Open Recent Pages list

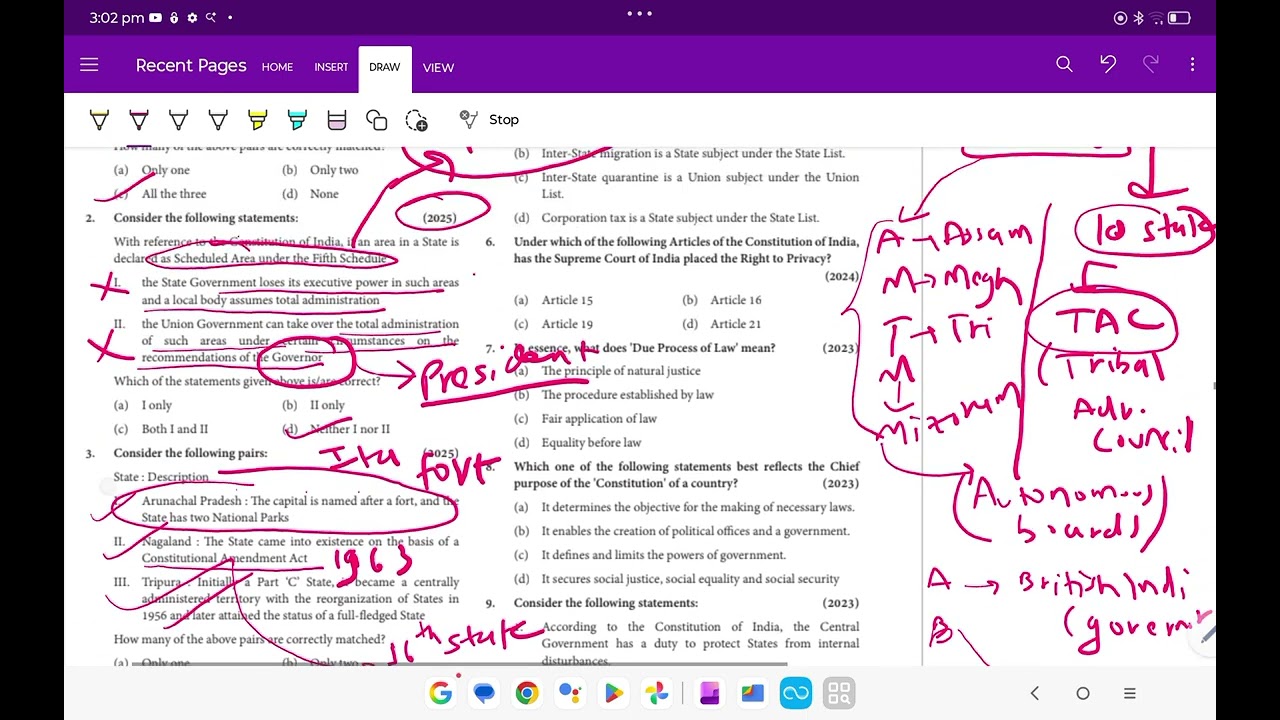point(191,65)
